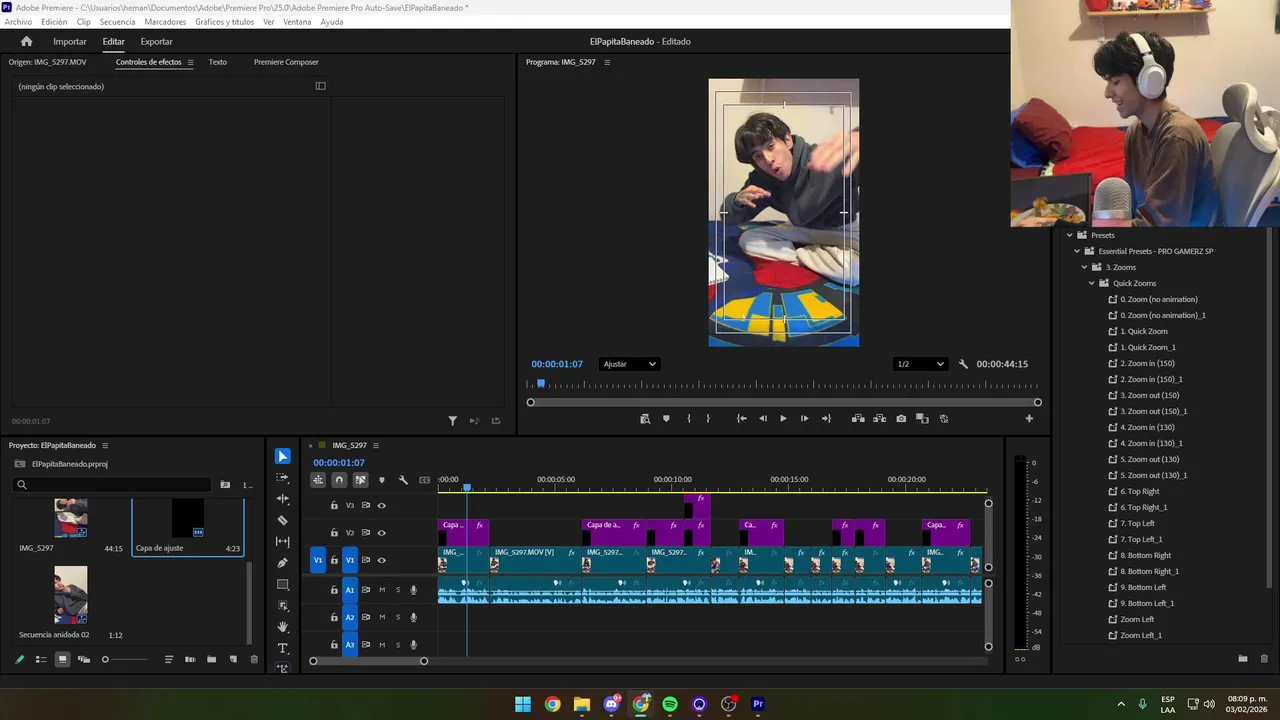
Task: Step forward one frame
Action: (x=804, y=419)
